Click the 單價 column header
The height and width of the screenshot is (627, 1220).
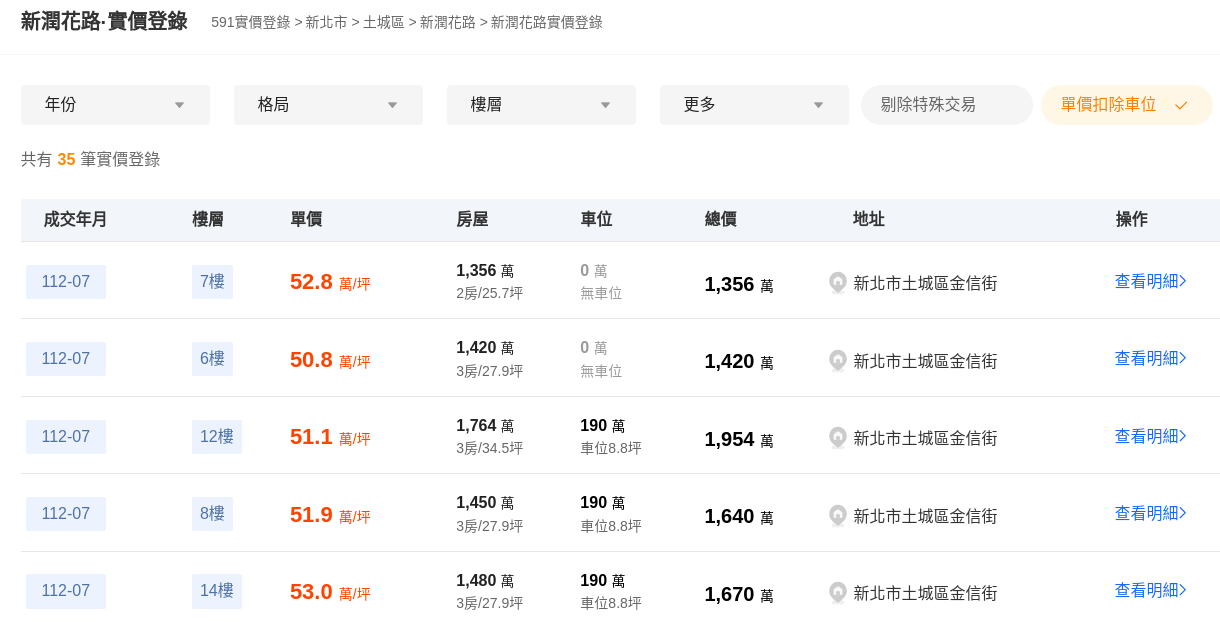click(x=306, y=220)
